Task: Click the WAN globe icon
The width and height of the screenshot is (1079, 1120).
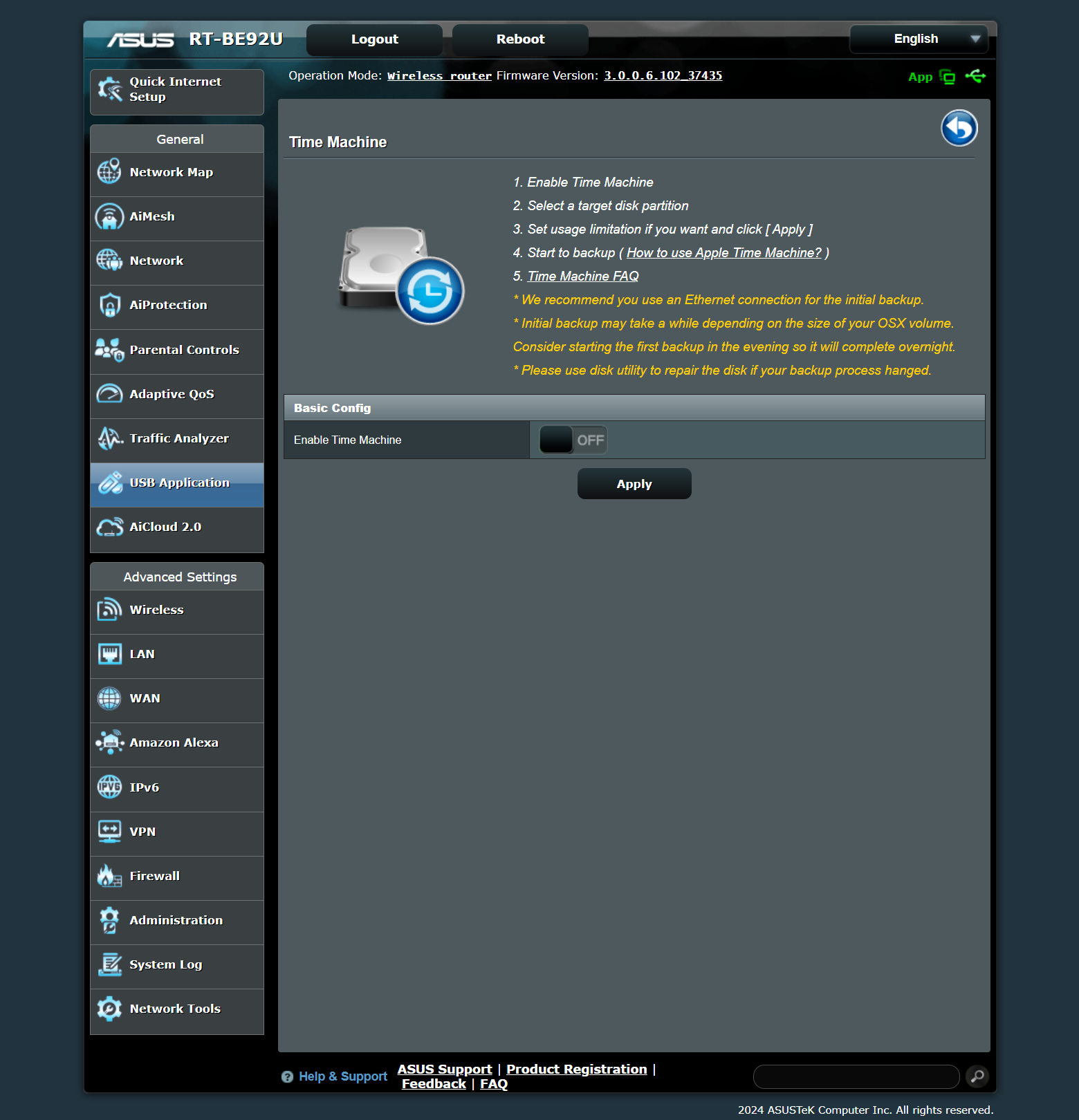Action: tap(109, 698)
